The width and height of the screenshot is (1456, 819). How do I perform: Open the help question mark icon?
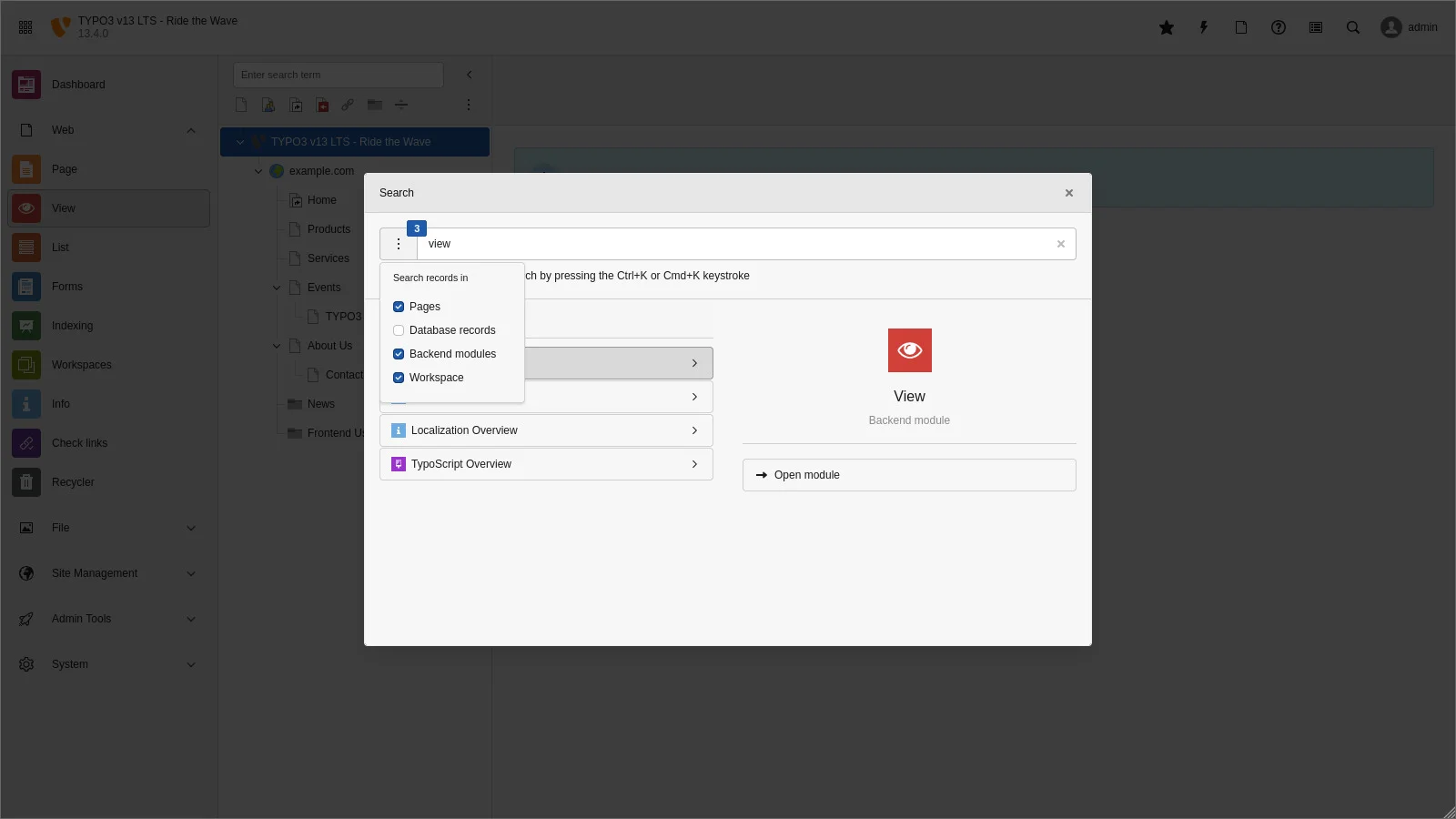1278,27
